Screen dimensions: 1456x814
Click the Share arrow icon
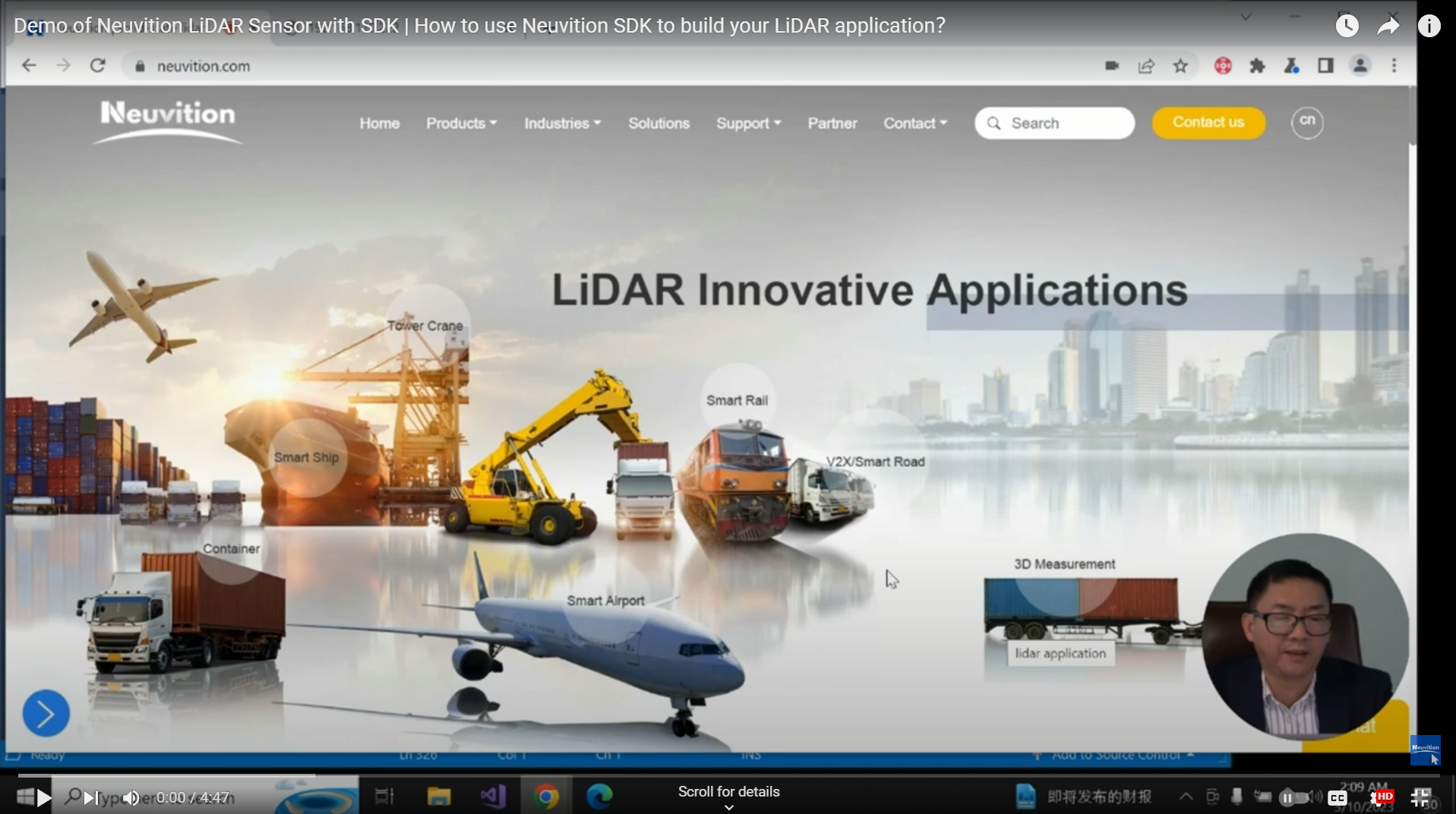(1388, 26)
